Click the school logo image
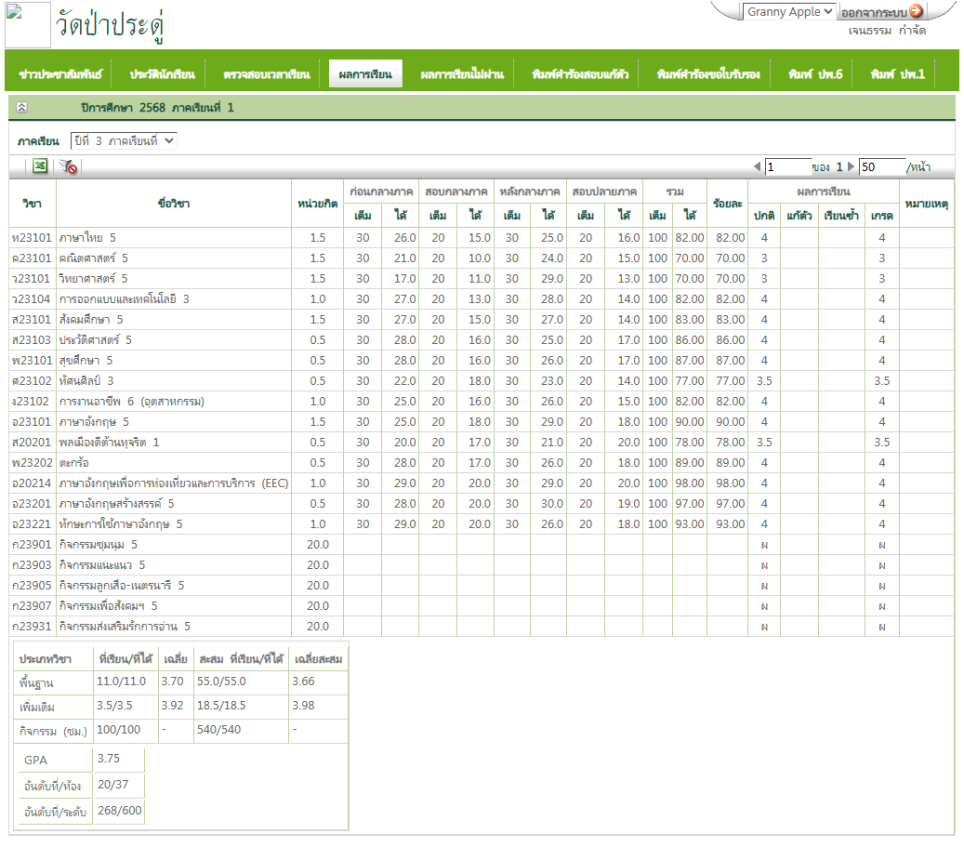The image size is (964, 847). click(27, 25)
